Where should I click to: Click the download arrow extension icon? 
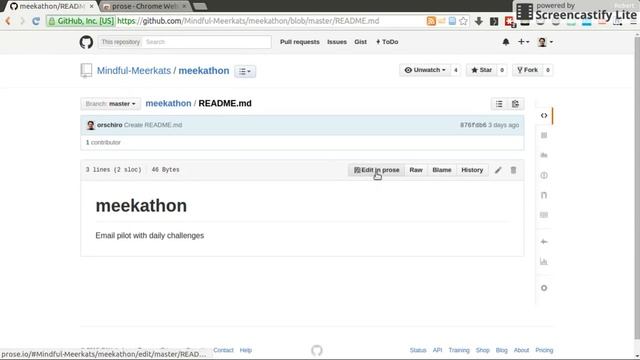click(479, 21)
